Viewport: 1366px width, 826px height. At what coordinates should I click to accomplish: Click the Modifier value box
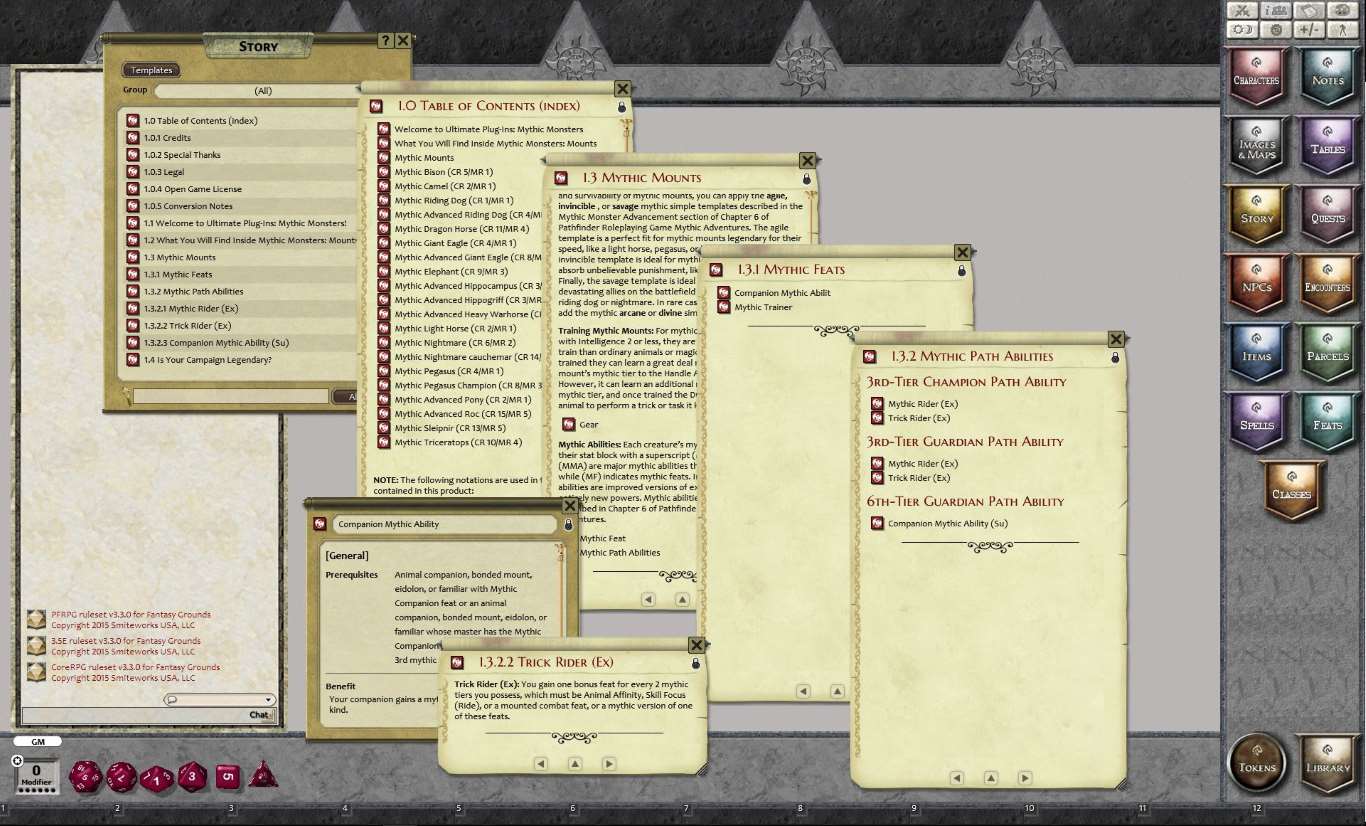point(36,775)
